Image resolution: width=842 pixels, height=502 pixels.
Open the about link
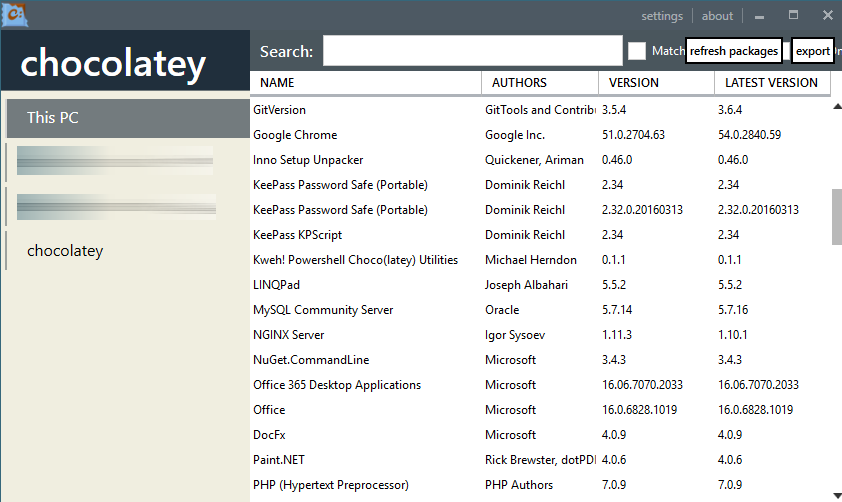click(717, 16)
